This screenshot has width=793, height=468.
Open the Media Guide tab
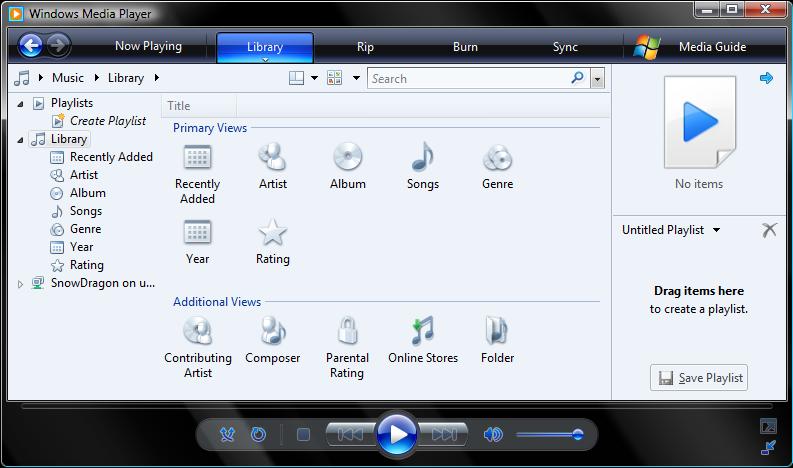[x=712, y=47]
